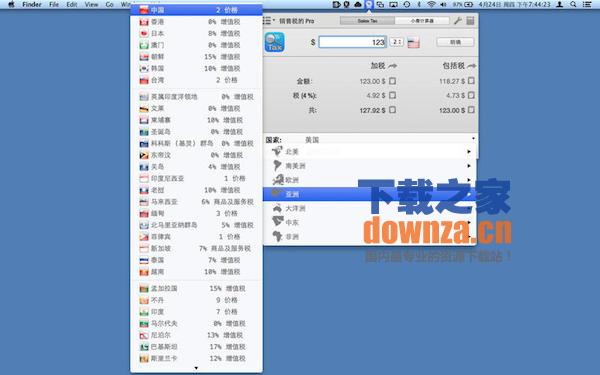Viewport: 600px width, 375px height.
Task: Click the button right of the flag in the amount row
Action: (x=455, y=42)
